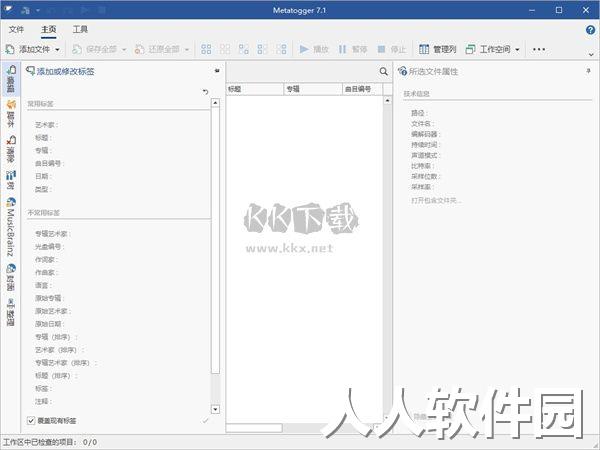Open 管理列 column manager
Screen dimensions: 600x450
437,49
